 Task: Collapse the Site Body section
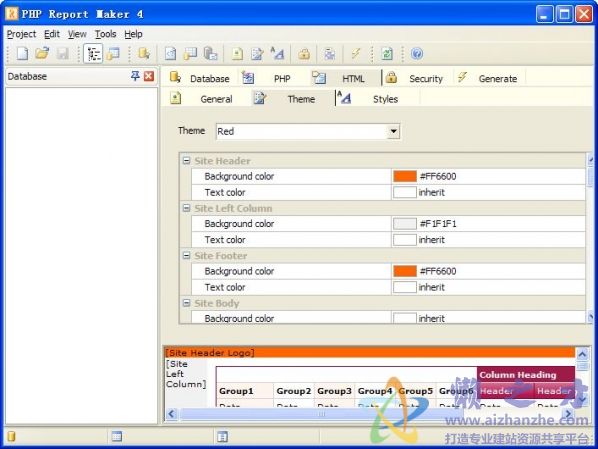[186, 303]
